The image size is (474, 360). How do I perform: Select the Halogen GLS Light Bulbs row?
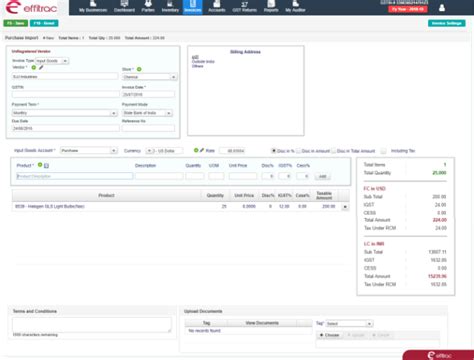pyautogui.click(x=180, y=207)
